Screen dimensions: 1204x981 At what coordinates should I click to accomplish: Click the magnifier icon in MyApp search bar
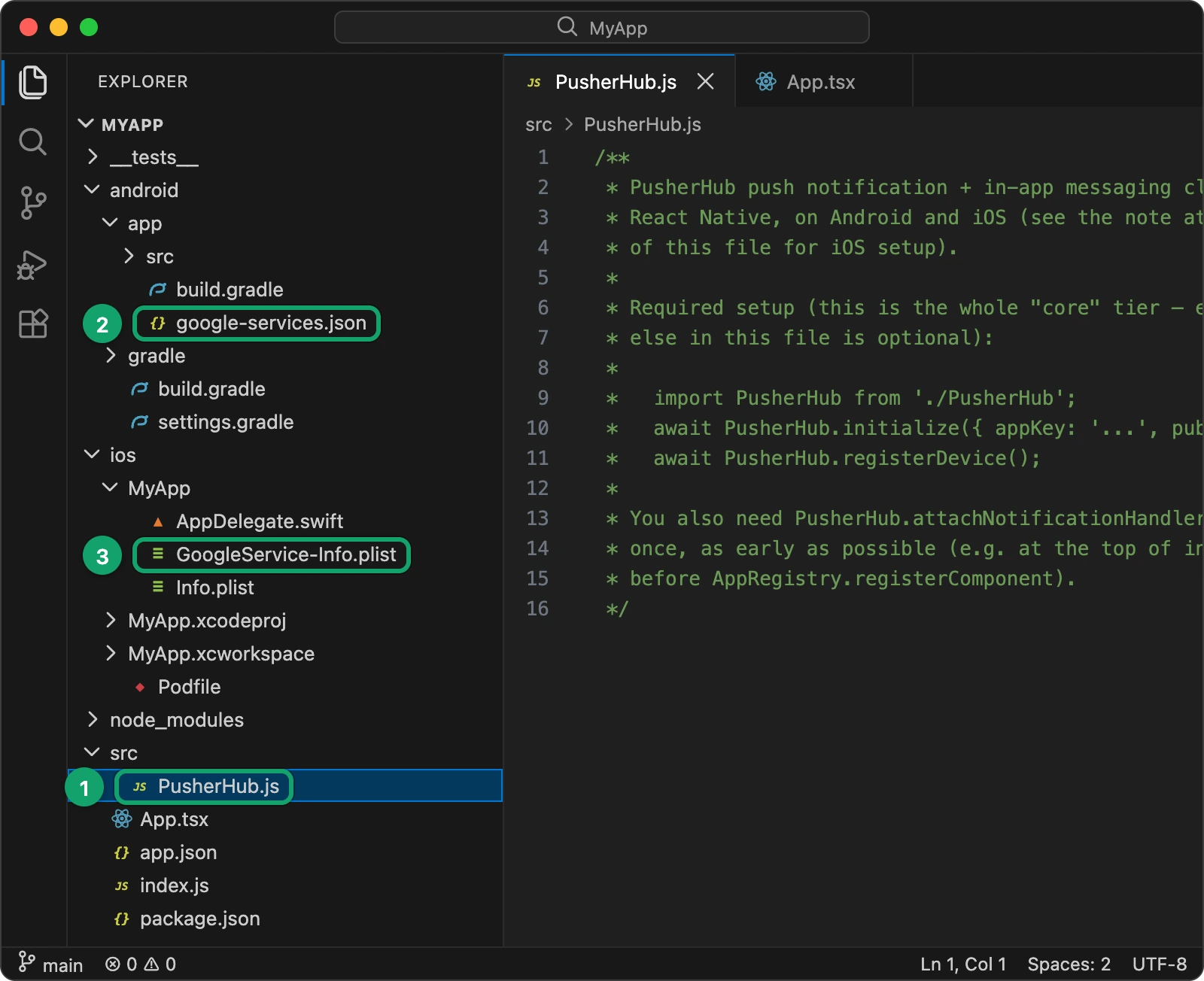(567, 27)
